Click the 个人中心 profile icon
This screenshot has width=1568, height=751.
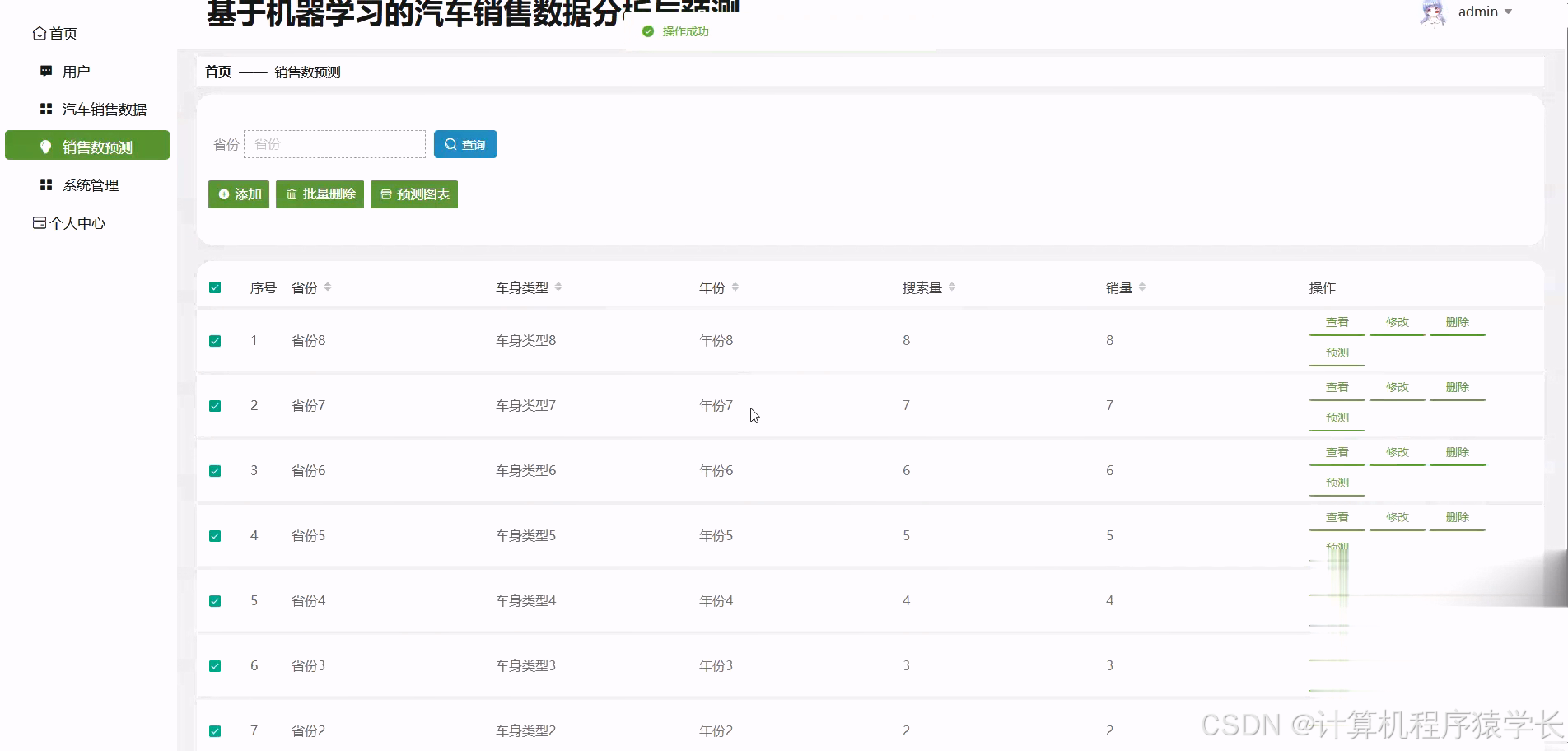coord(38,222)
